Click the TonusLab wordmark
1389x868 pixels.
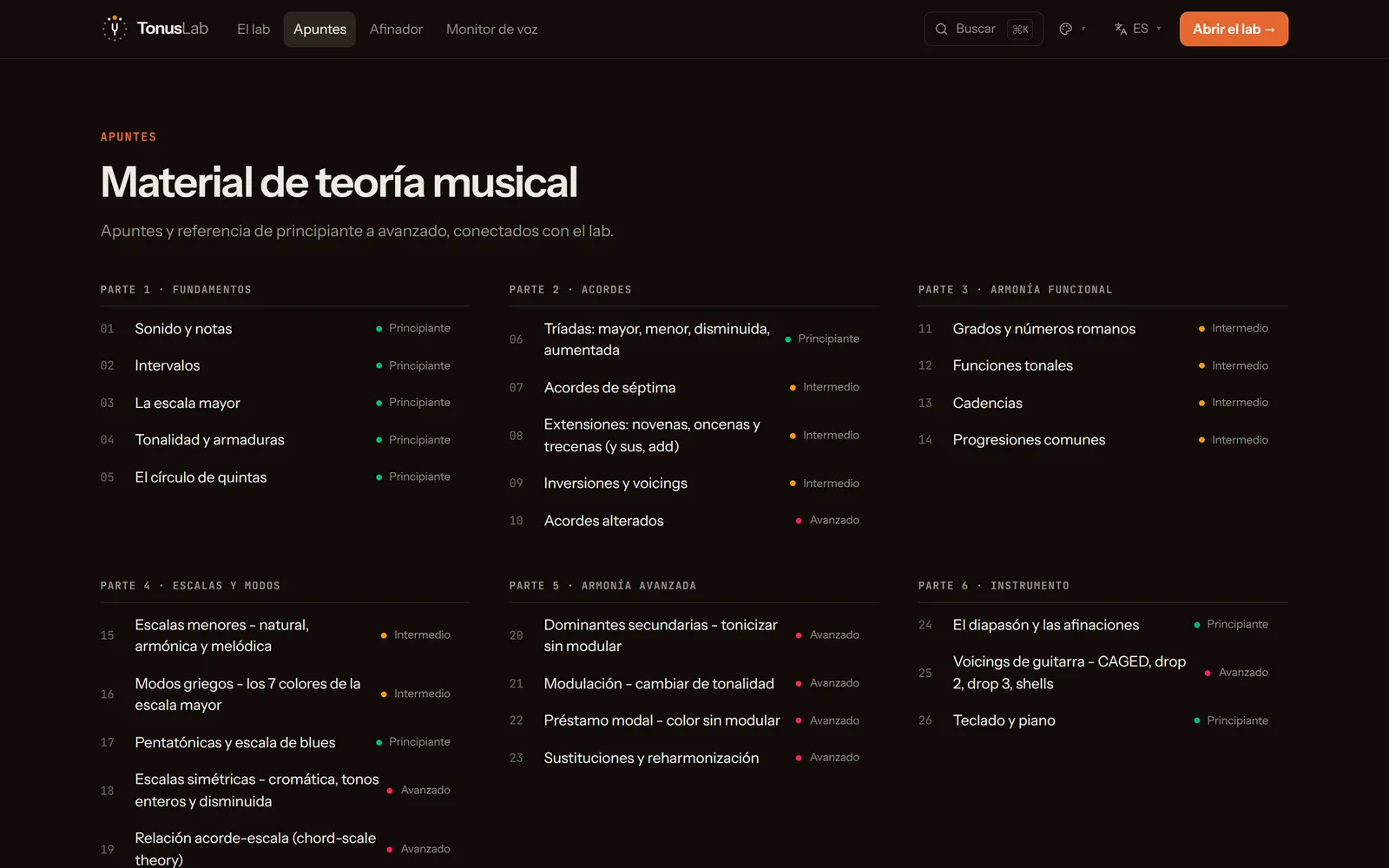click(173, 29)
